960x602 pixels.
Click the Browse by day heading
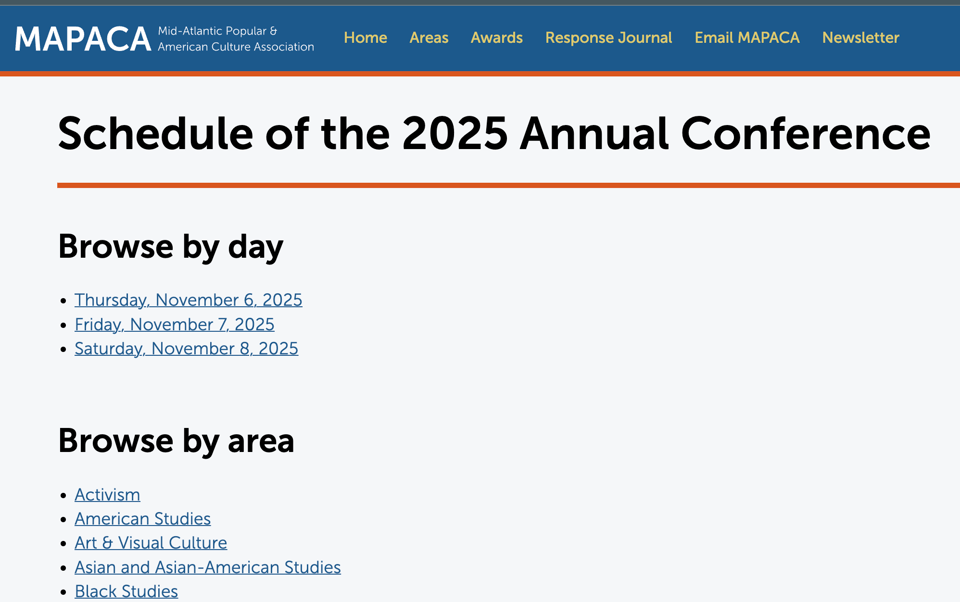click(170, 246)
